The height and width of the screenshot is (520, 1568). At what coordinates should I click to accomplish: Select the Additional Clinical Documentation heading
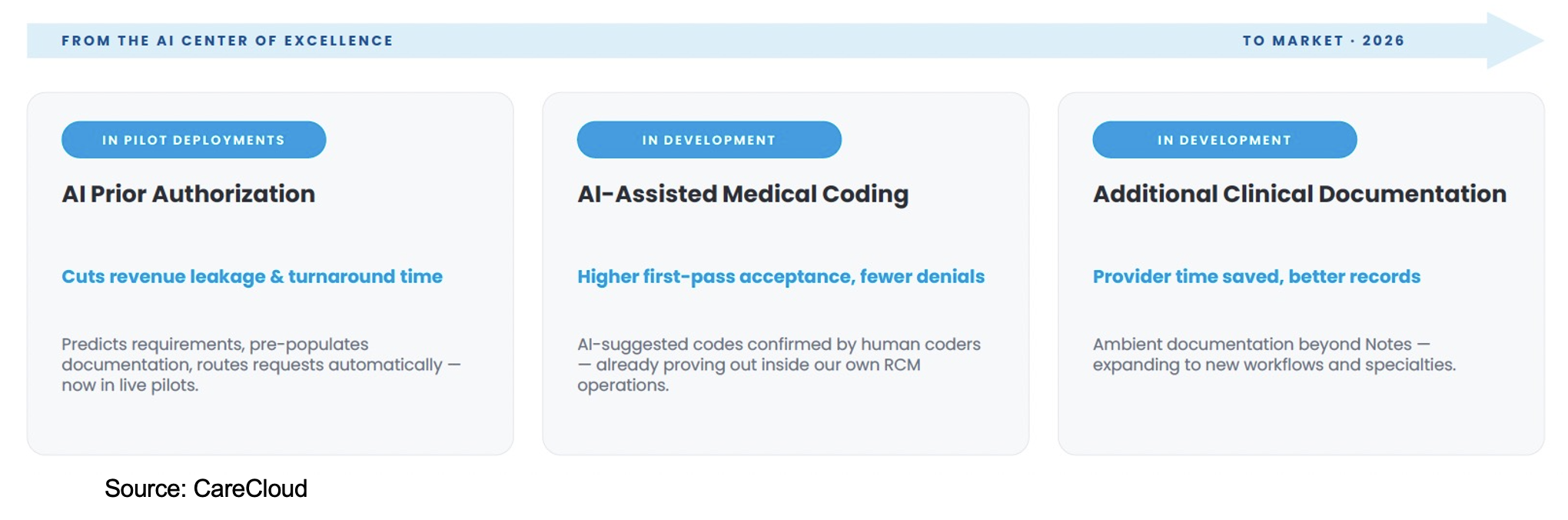pos(1300,194)
